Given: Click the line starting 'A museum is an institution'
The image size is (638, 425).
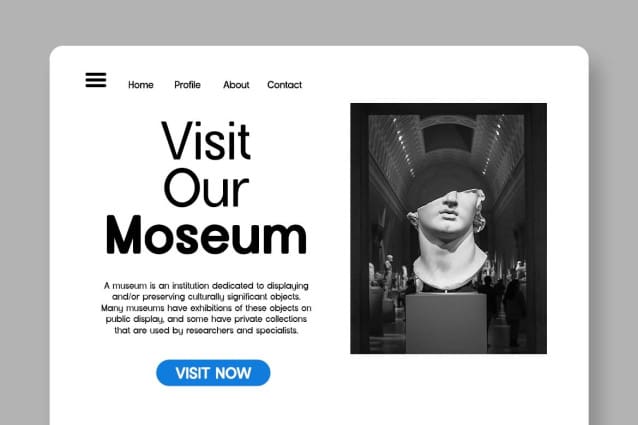Looking at the screenshot, I should (x=206, y=286).
